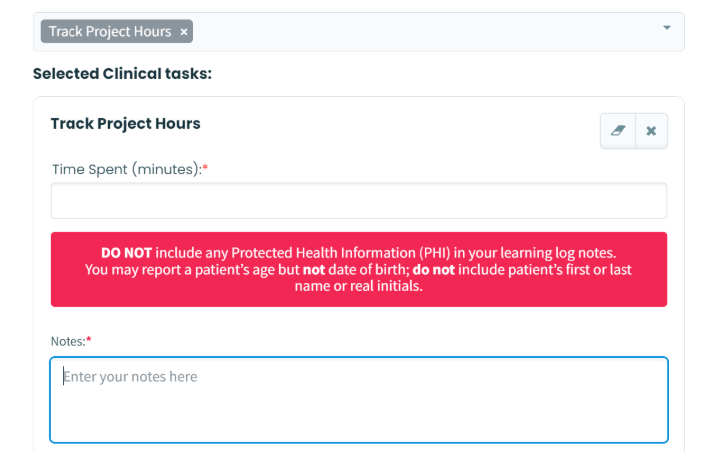The image size is (715, 476).
Task: Expand the clinical tasks selector dropdown arrow
Action: (x=667, y=28)
